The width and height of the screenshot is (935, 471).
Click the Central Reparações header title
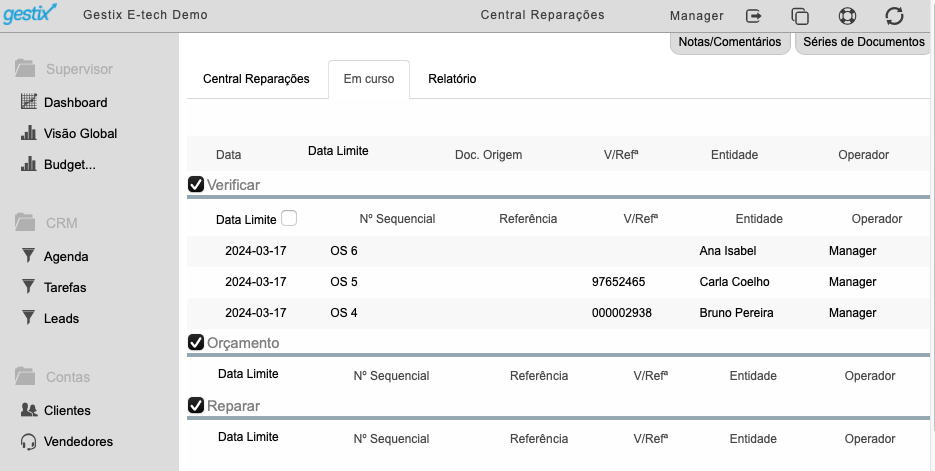coord(543,15)
